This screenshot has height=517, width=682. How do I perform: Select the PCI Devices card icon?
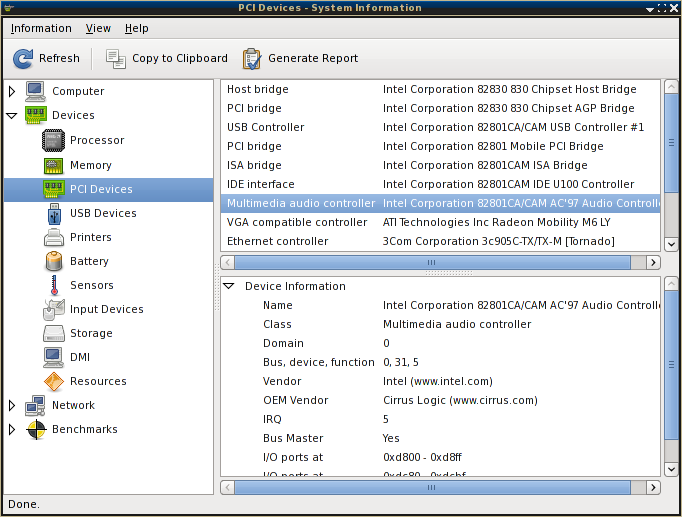point(54,189)
